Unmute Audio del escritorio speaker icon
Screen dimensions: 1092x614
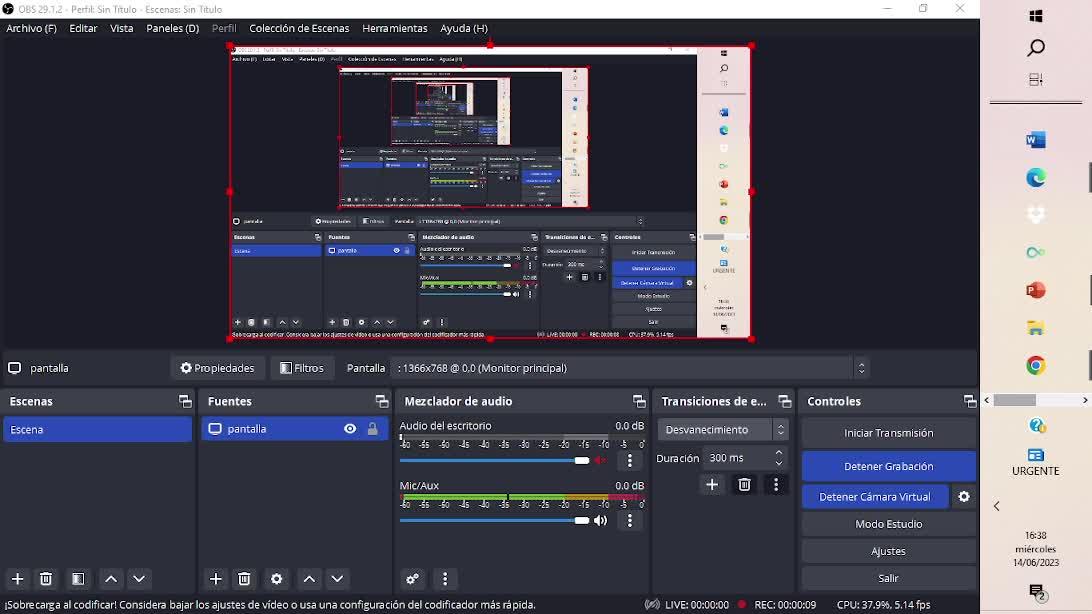coord(600,461)
